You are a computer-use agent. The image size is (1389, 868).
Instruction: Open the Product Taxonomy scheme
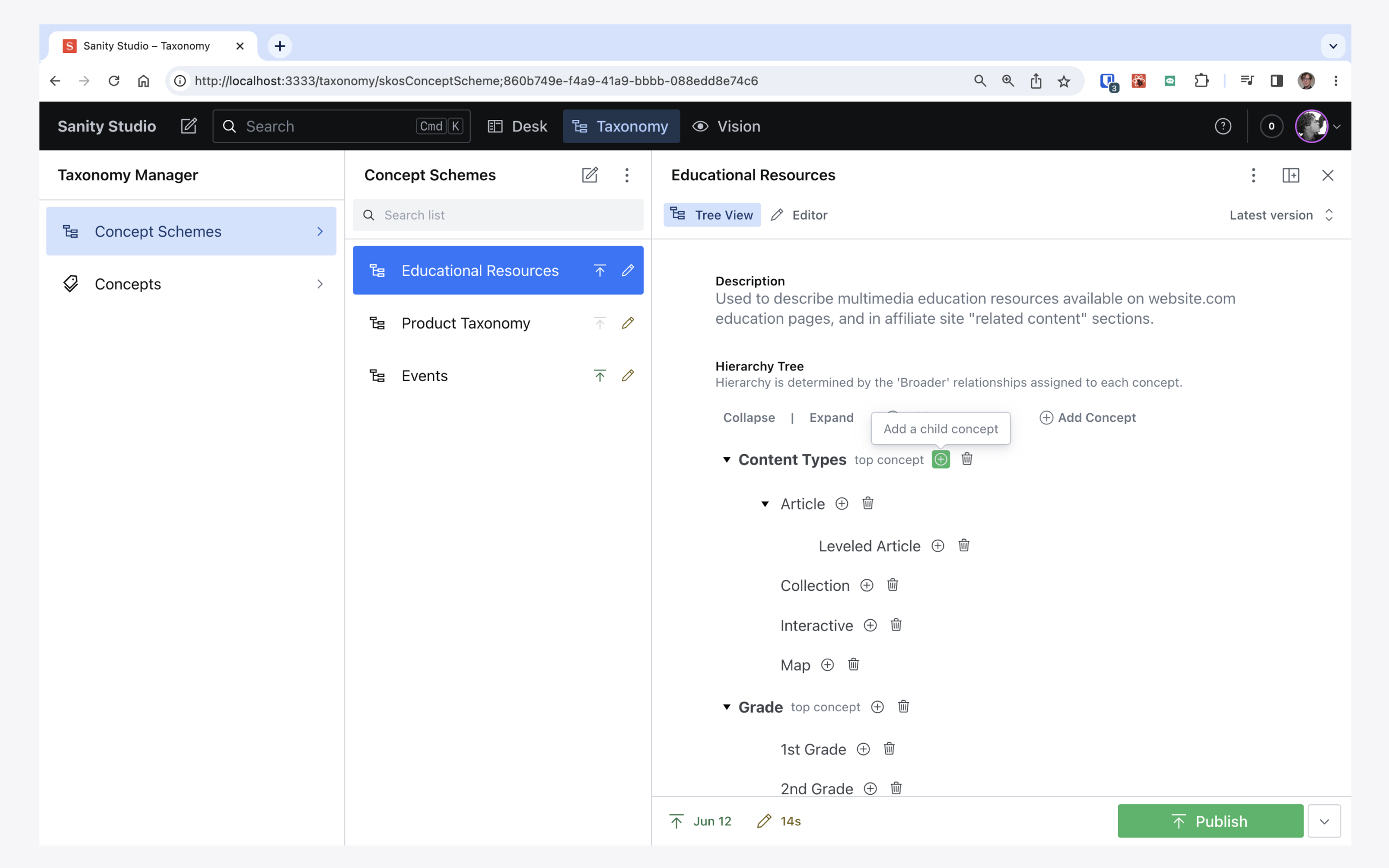[x=498, y=323]
